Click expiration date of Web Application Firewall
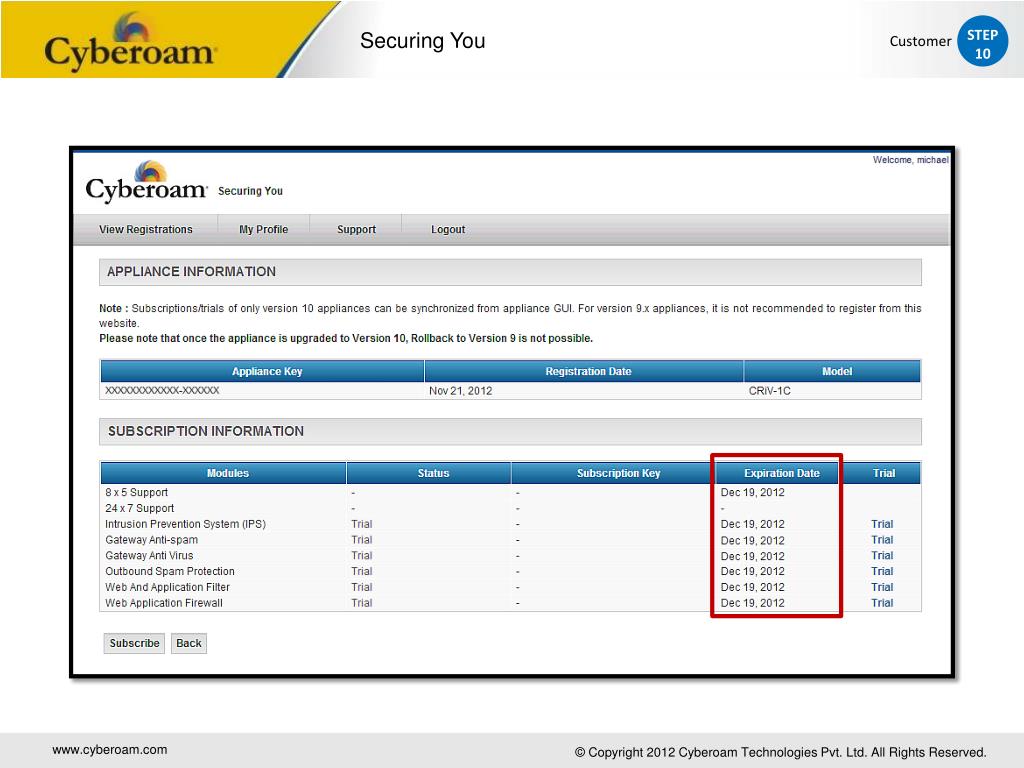The width and height of the screenshot is (1024, 768). click(x=752, y=603)
